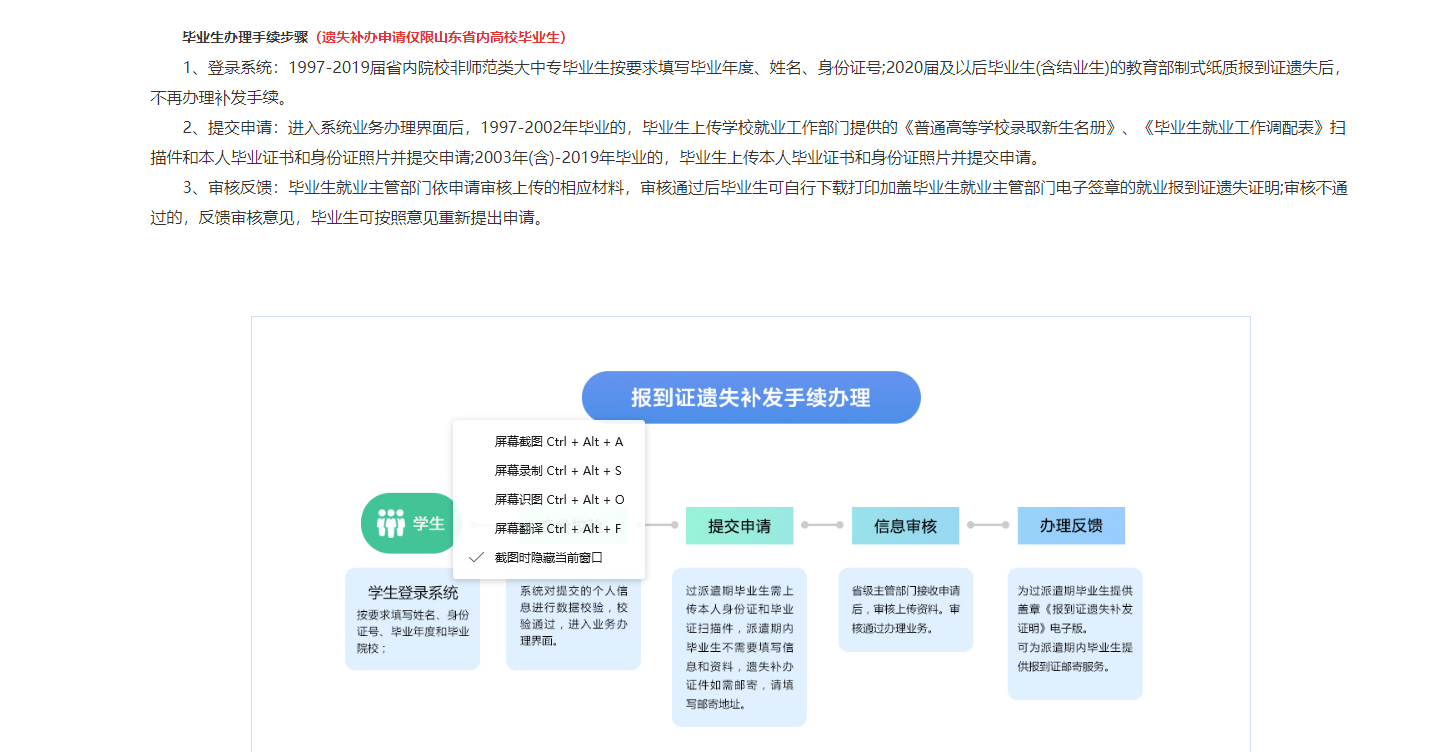Select 屏幕截图 Ctrl+Alt+A from context menu
Screen dimensions: 1455x752
[558, 441]
